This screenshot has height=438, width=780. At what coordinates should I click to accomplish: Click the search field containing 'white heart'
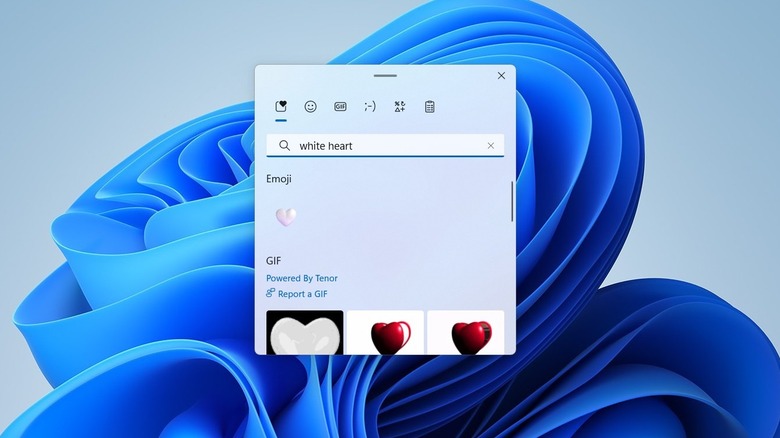pyautogui.click(x=385, y=145)
